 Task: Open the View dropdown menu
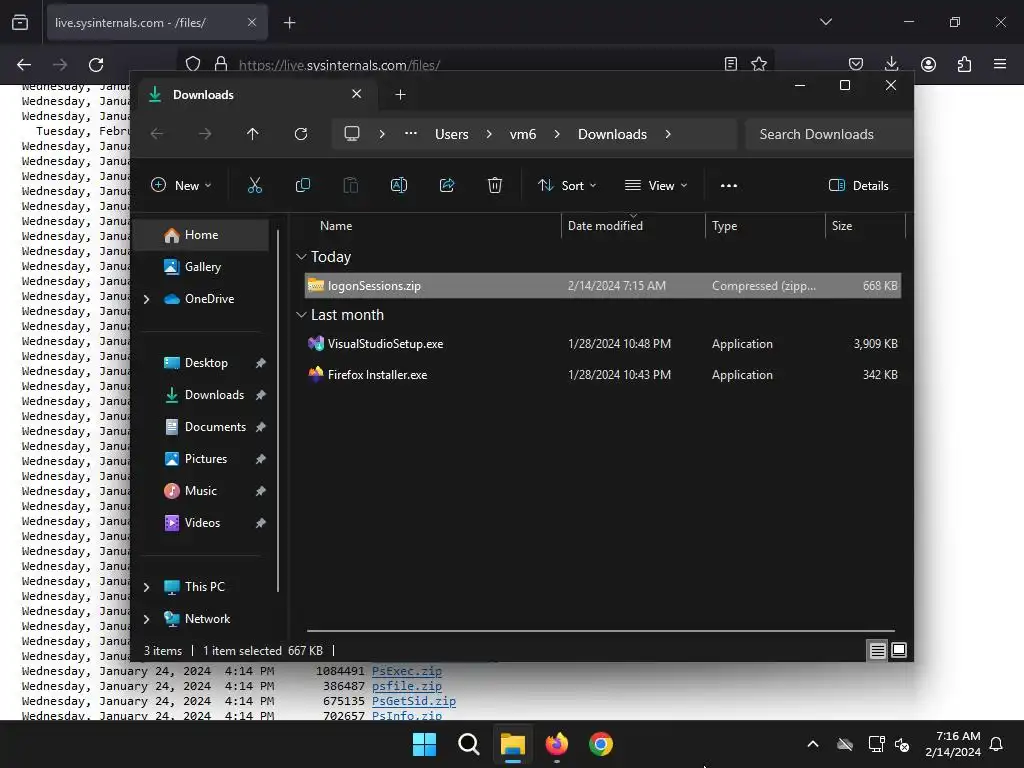(656, 185)
